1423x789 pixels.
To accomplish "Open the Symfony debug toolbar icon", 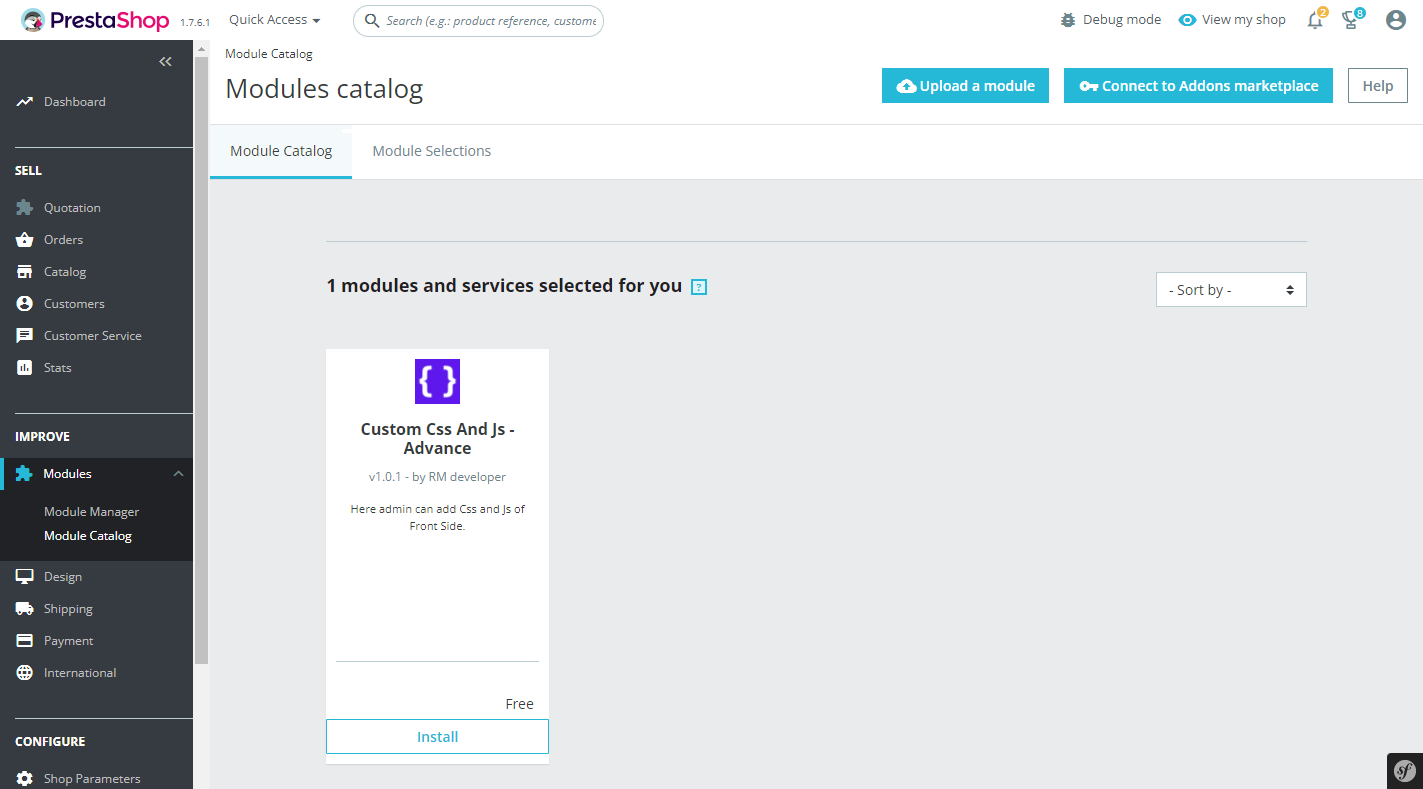I will point(1405,771).
